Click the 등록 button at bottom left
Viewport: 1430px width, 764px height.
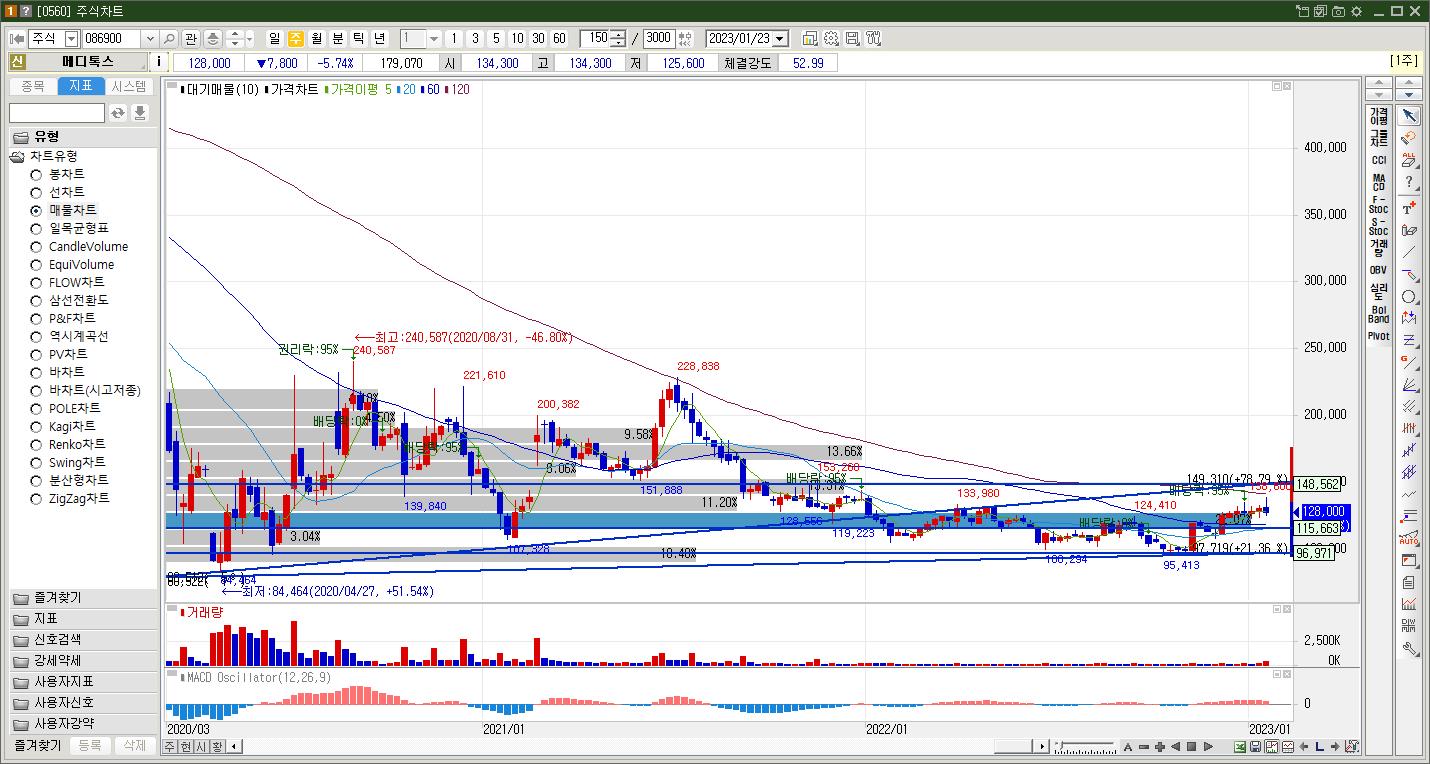click(90, 746)
